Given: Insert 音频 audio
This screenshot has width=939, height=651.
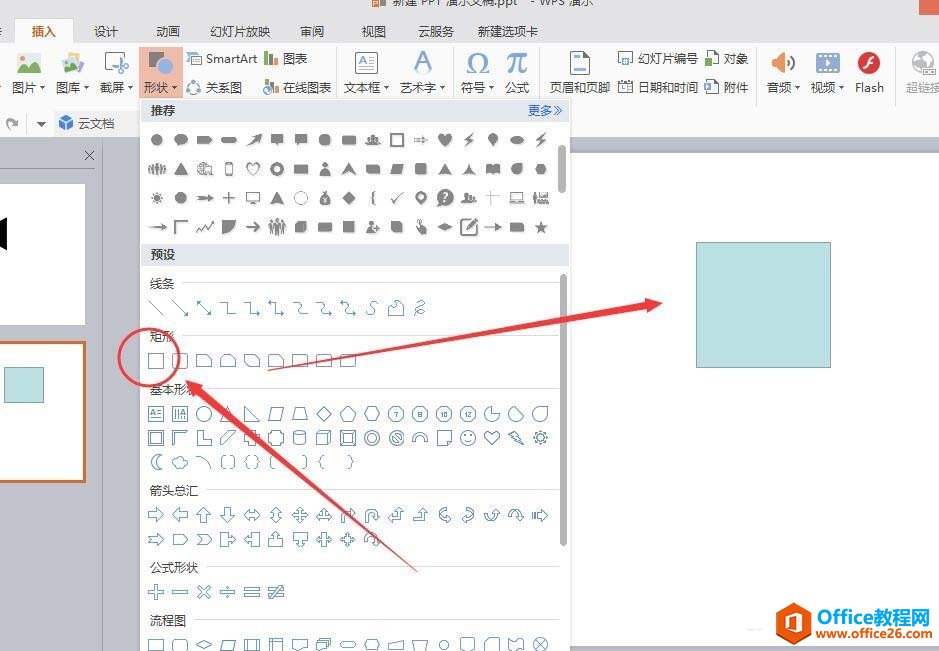Looking at the screenshot, I should pos(783,72).
